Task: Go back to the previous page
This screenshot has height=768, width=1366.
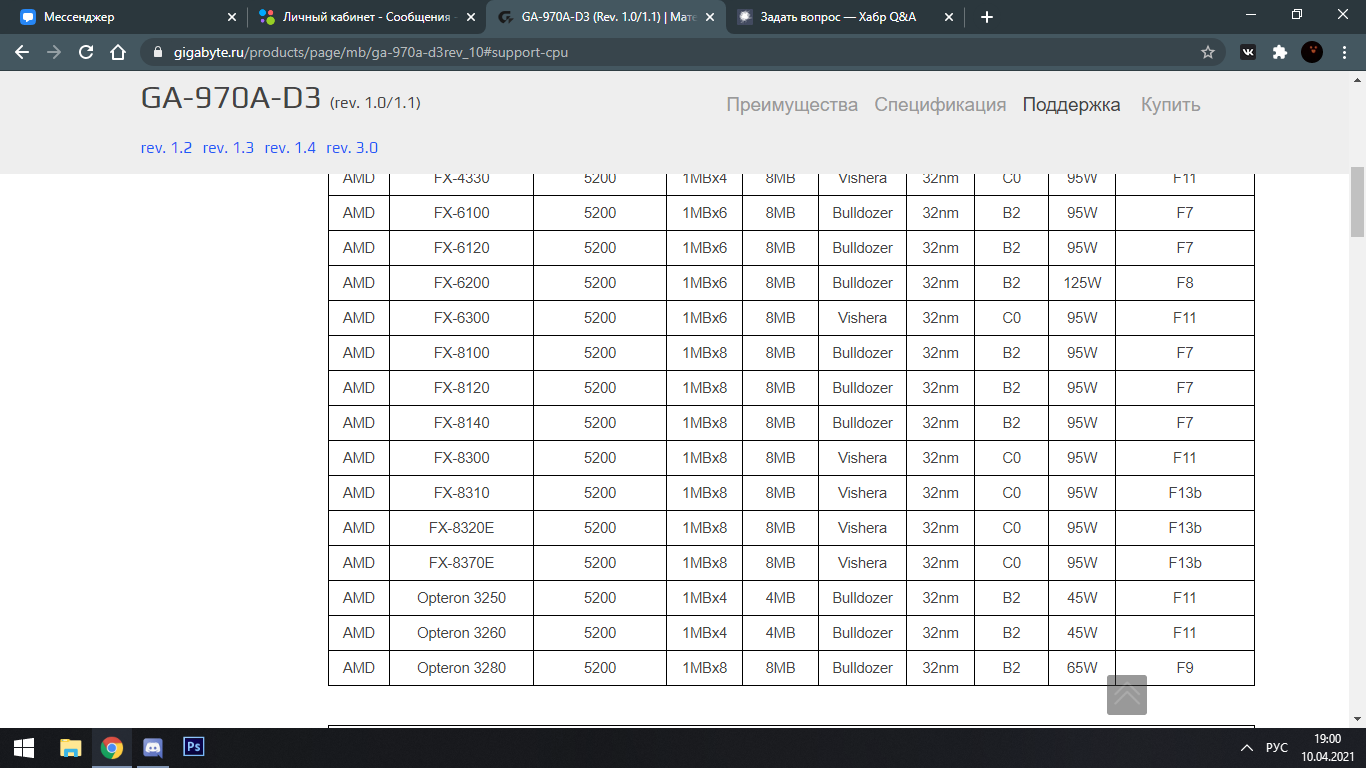Action: tap(22, 52)
